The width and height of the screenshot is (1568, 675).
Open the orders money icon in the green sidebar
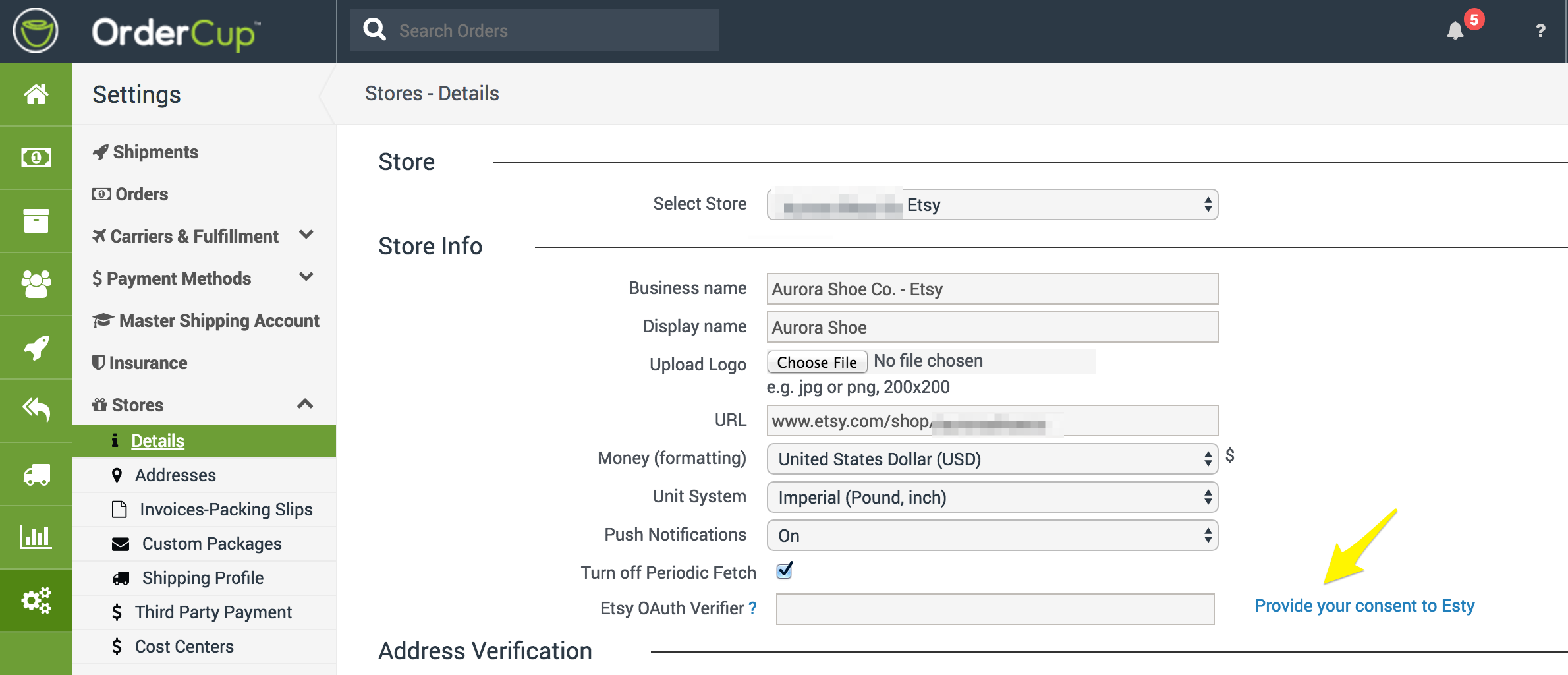[x=36, y=158]
